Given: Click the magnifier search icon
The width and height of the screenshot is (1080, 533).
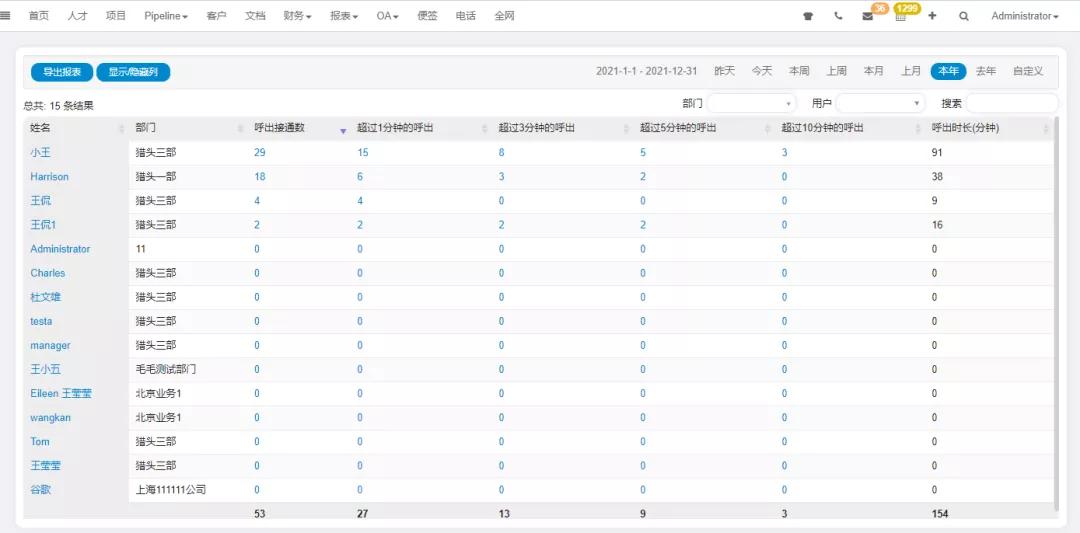Looking at the screenshot, I should pyautogui.click(x=964, y=17).
